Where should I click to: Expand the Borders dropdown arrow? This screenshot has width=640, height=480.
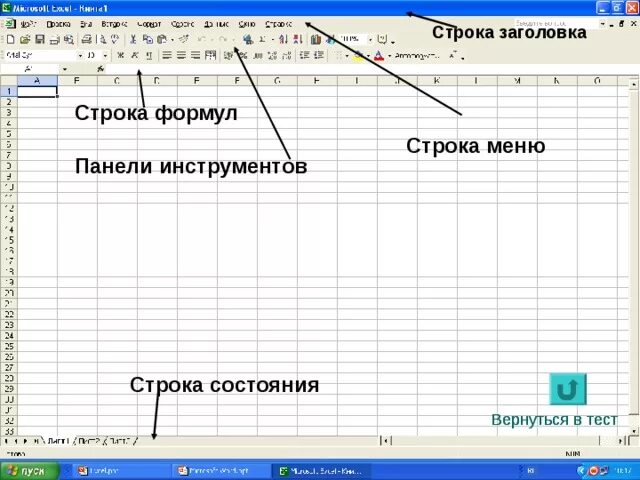(x=347, y=56)
